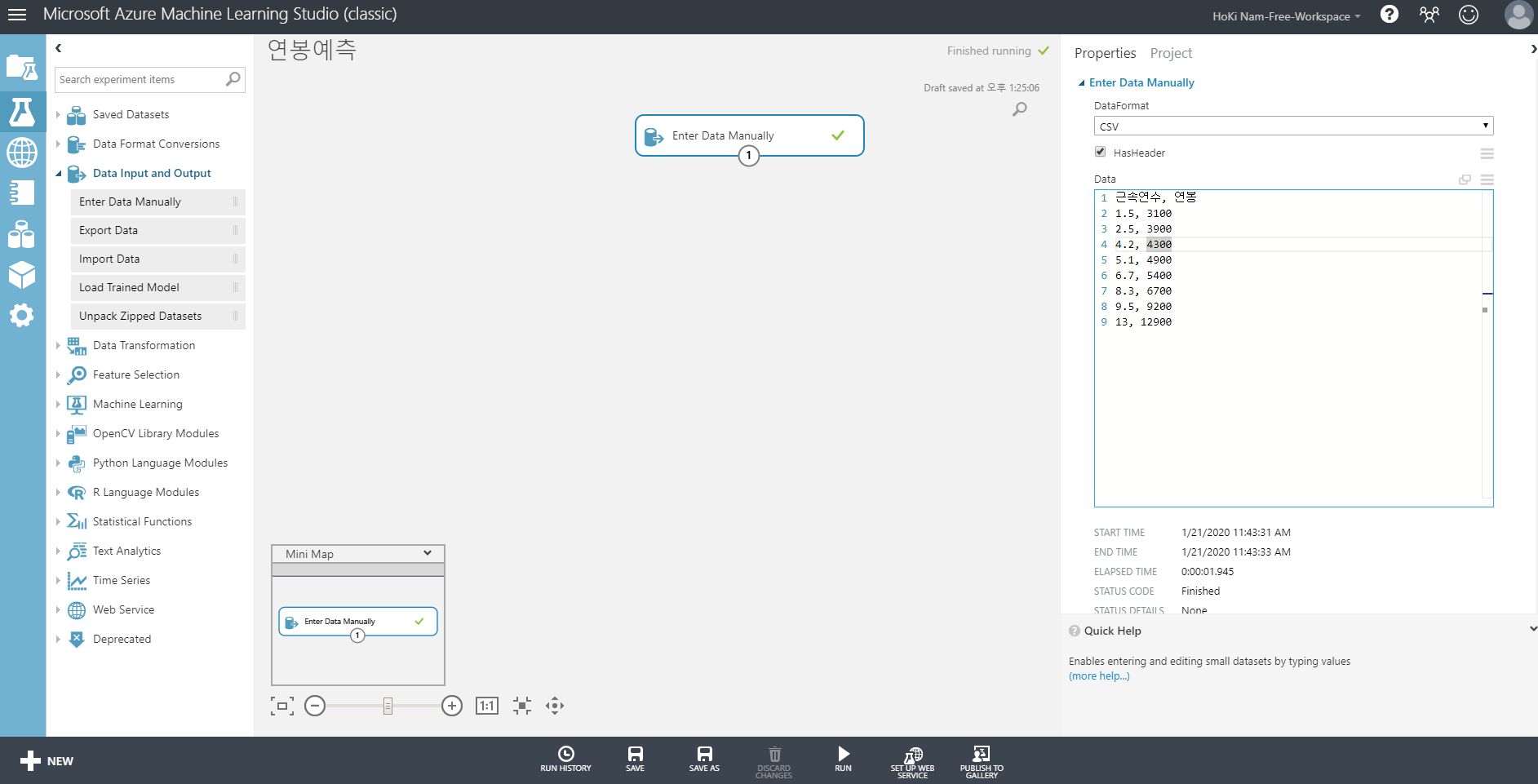1538x784 pixels.
Task: Collapse the Data Input and Output section
Action: [58, 173]
